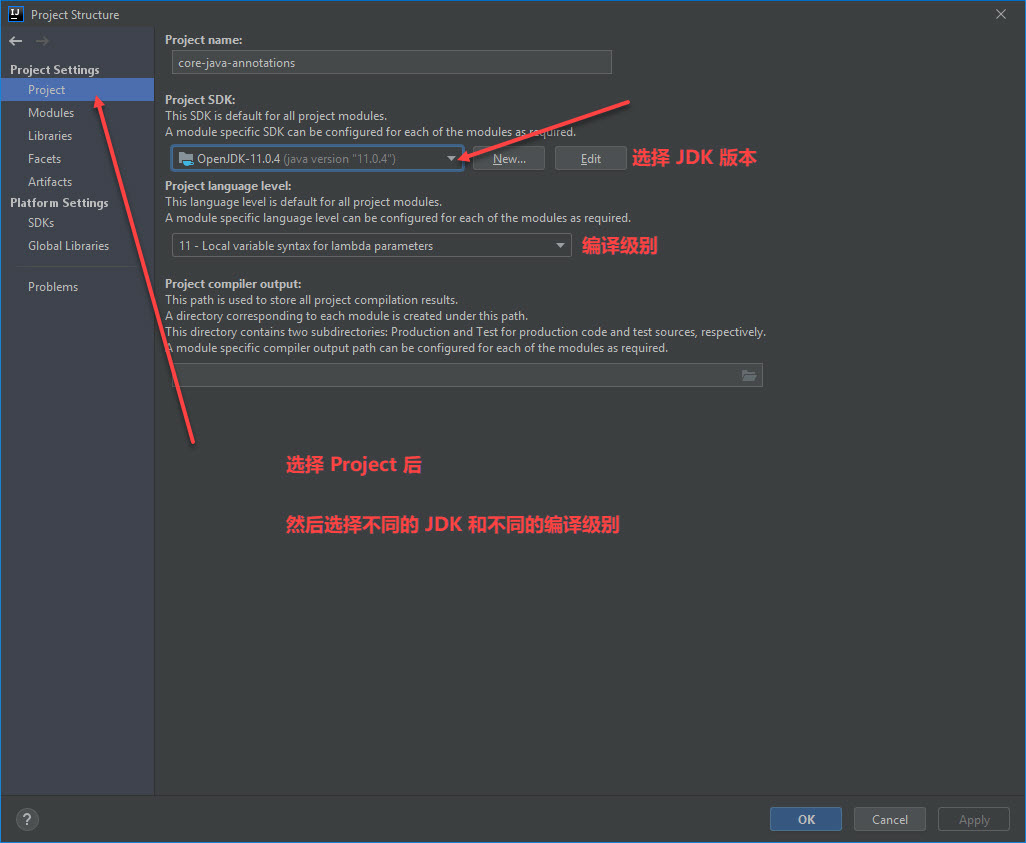Click the back navigation arrow
This screenshot has width=1026, height=843.
tap(15, 41)
